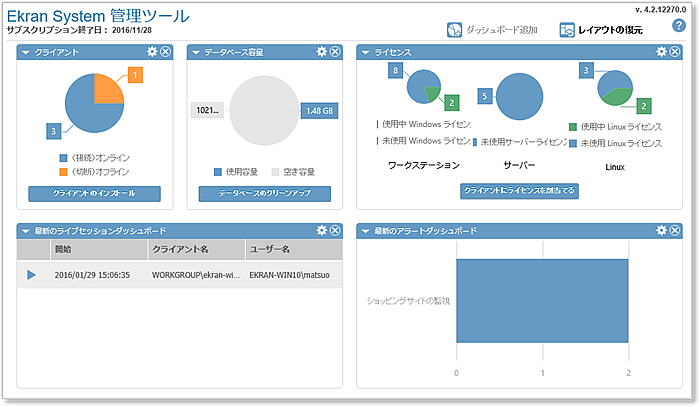Click ダッシュボード追加 link text
Image resolution: width=700 pixels, height=407 pixels.
[502, 30]
